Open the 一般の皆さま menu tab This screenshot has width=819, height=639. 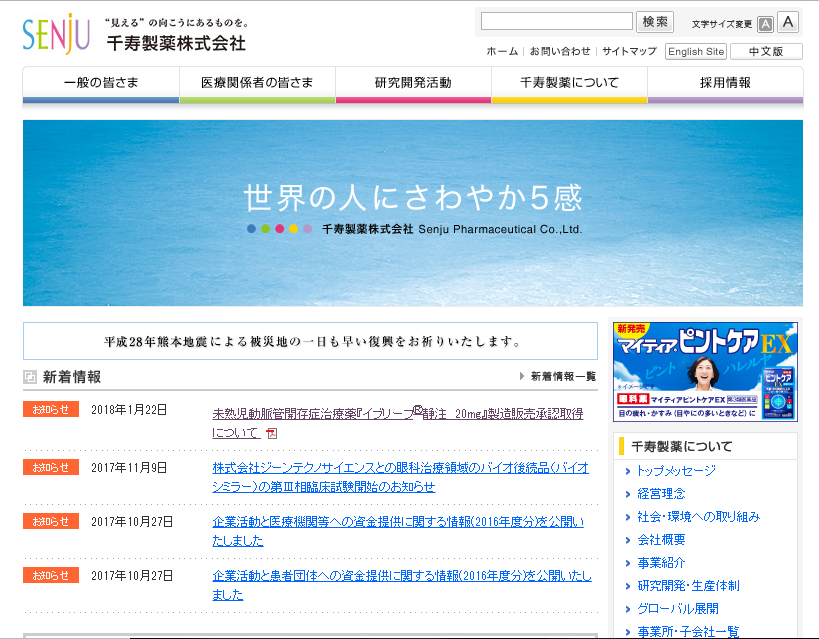coord(101,85)
